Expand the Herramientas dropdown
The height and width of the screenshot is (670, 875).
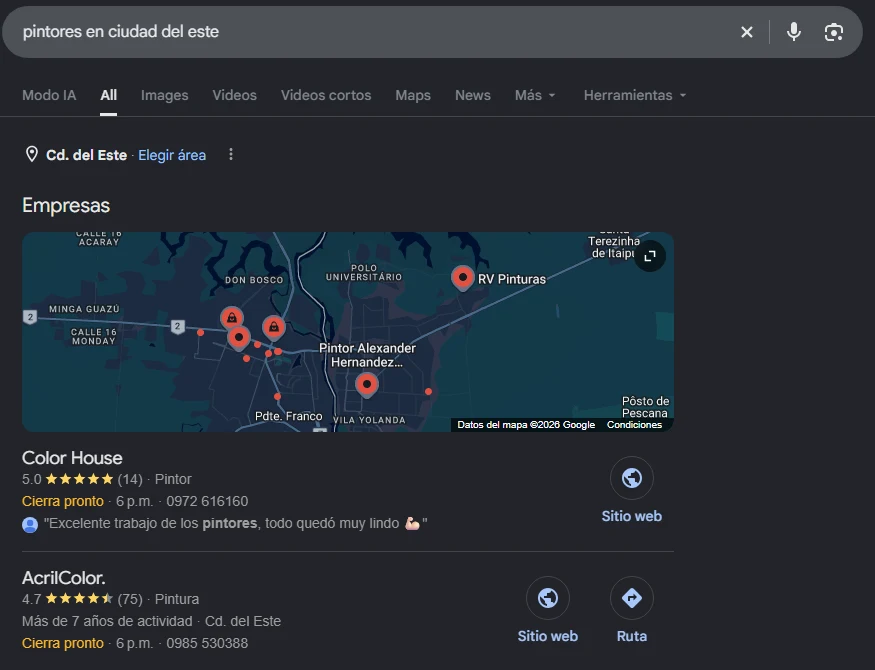tap(634, 95)
